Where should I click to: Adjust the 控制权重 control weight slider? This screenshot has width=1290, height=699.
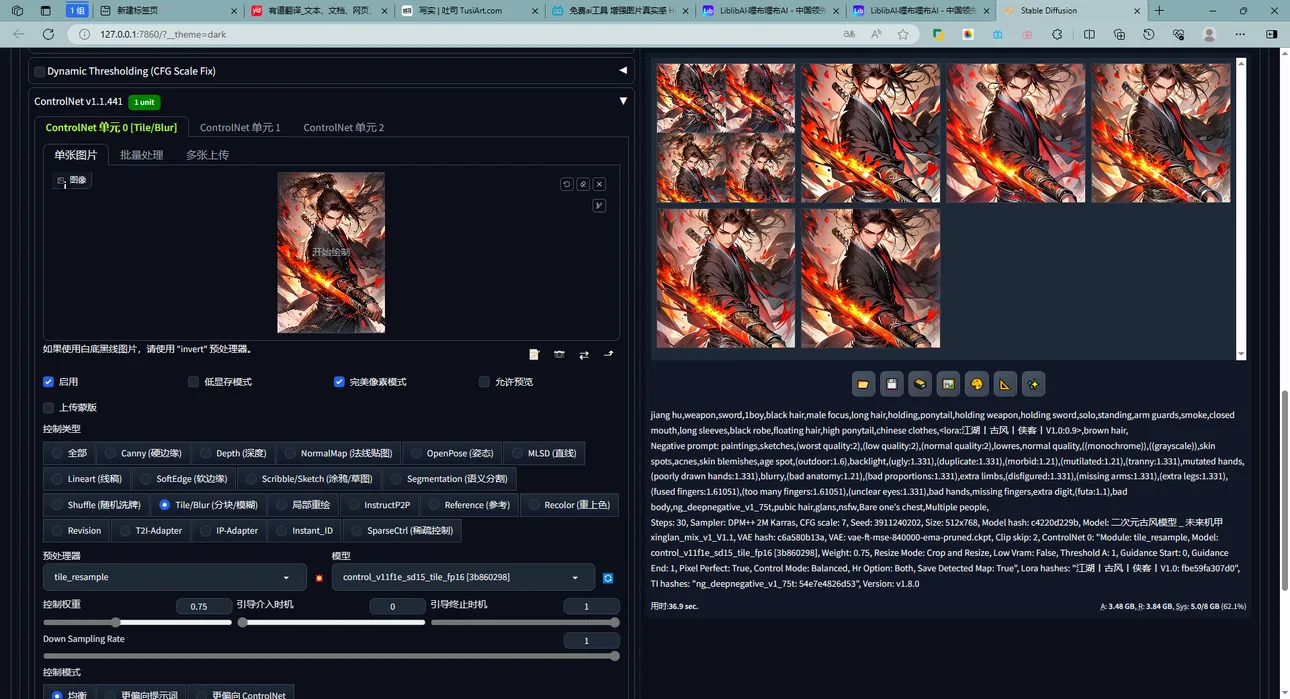tap(138, 623)
